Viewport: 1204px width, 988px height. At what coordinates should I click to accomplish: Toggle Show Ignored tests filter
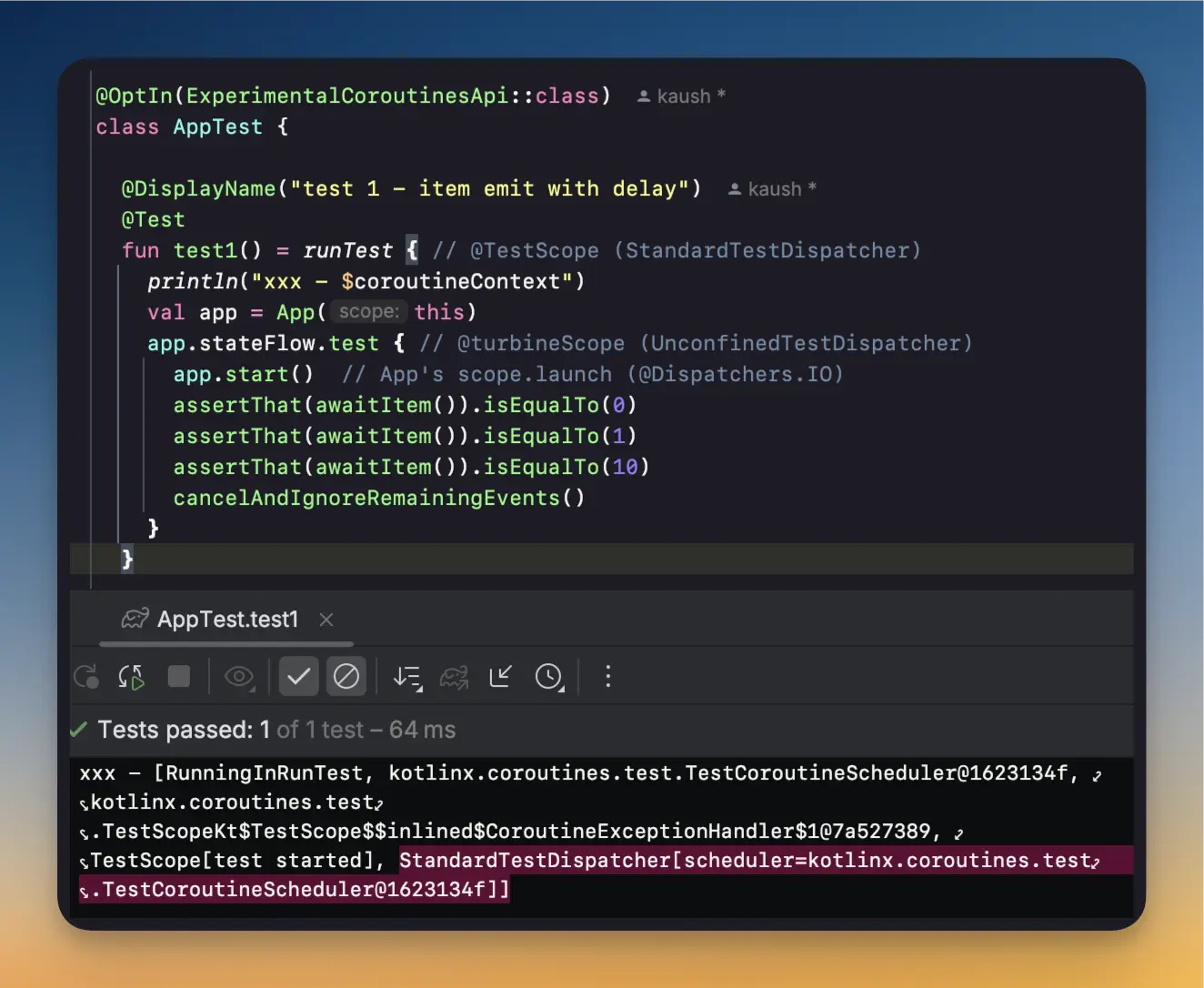346,677
